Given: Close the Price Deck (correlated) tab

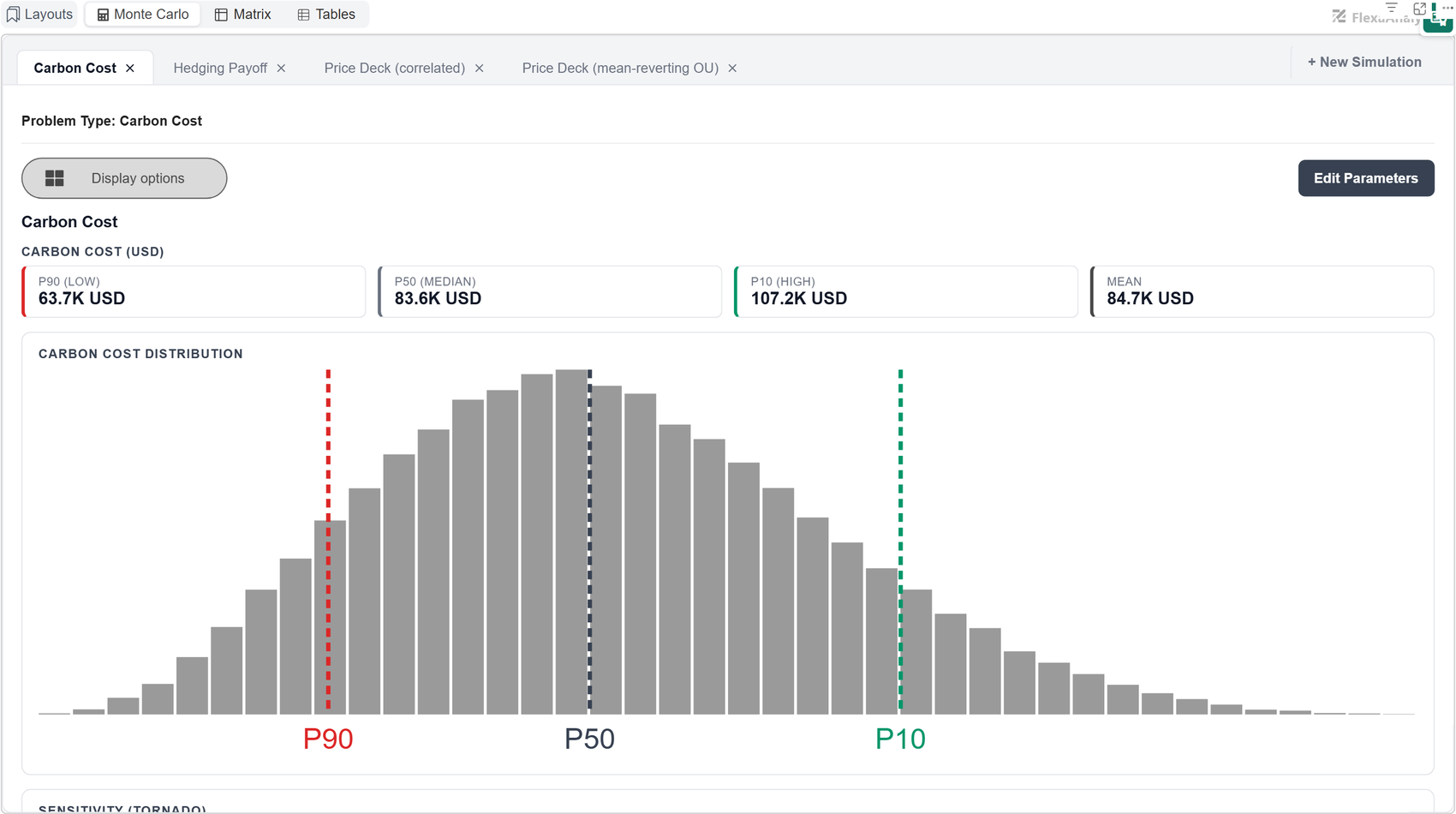Looking at the screenshot, I should (480, 69).
